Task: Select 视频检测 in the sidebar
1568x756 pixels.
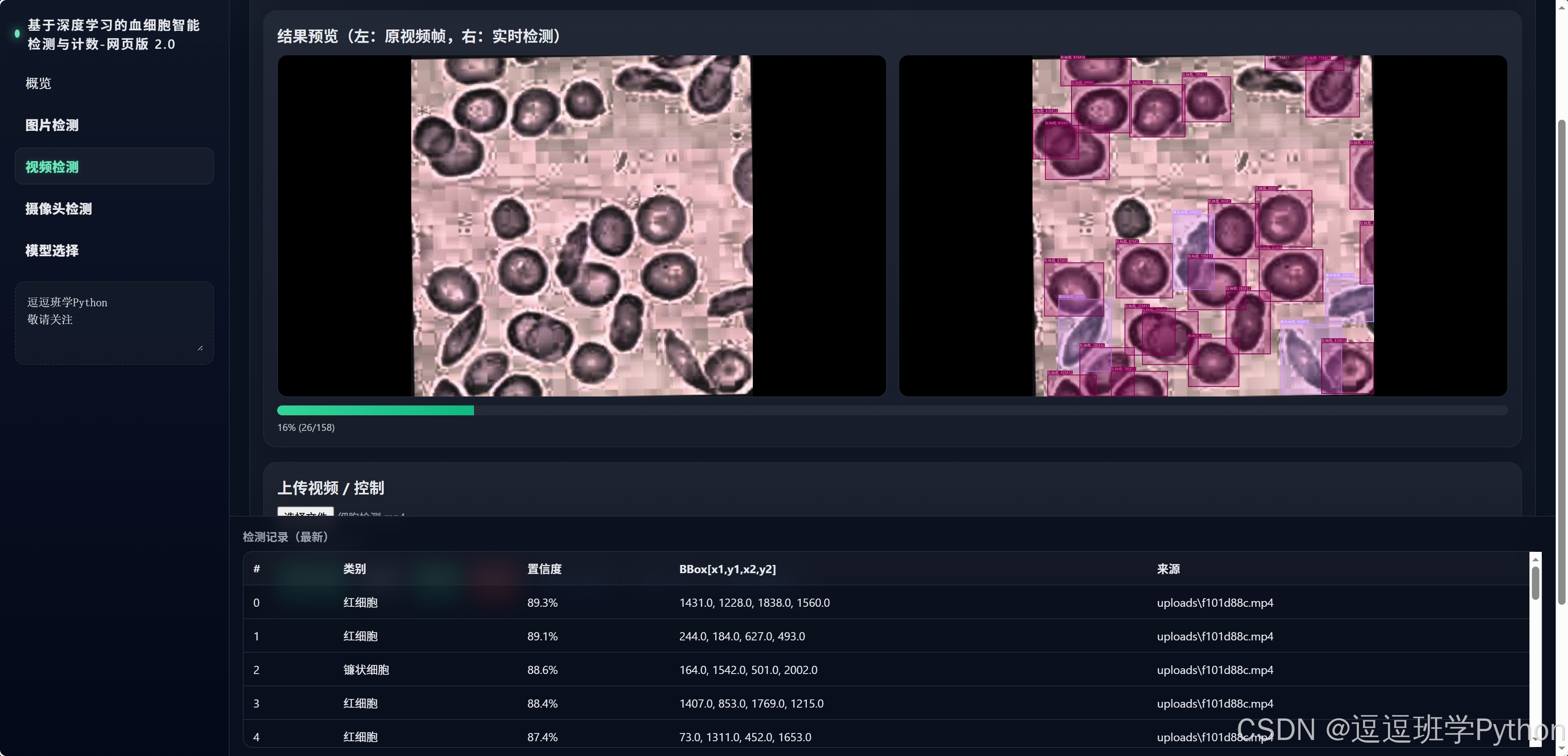Action: [x=52, y=167]
